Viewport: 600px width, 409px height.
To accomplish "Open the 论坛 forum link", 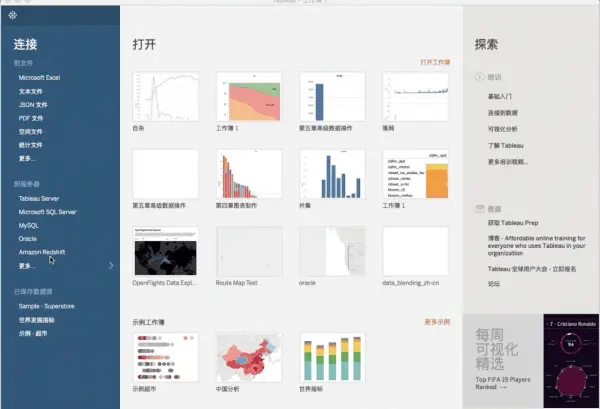I will [x=494, y=284].
